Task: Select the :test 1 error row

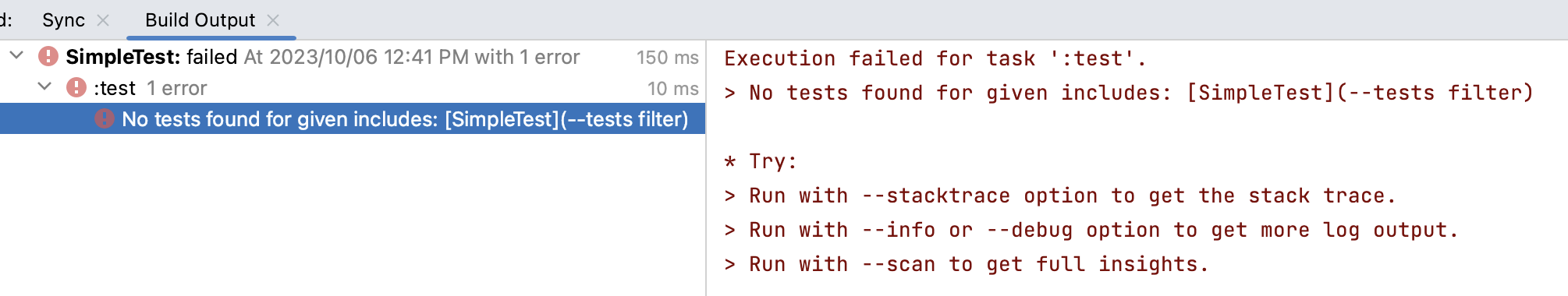Action: tap(353, 88)
